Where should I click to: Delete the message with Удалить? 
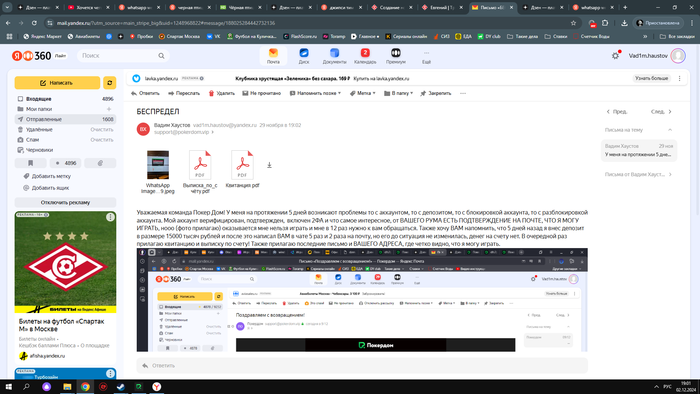221,93
